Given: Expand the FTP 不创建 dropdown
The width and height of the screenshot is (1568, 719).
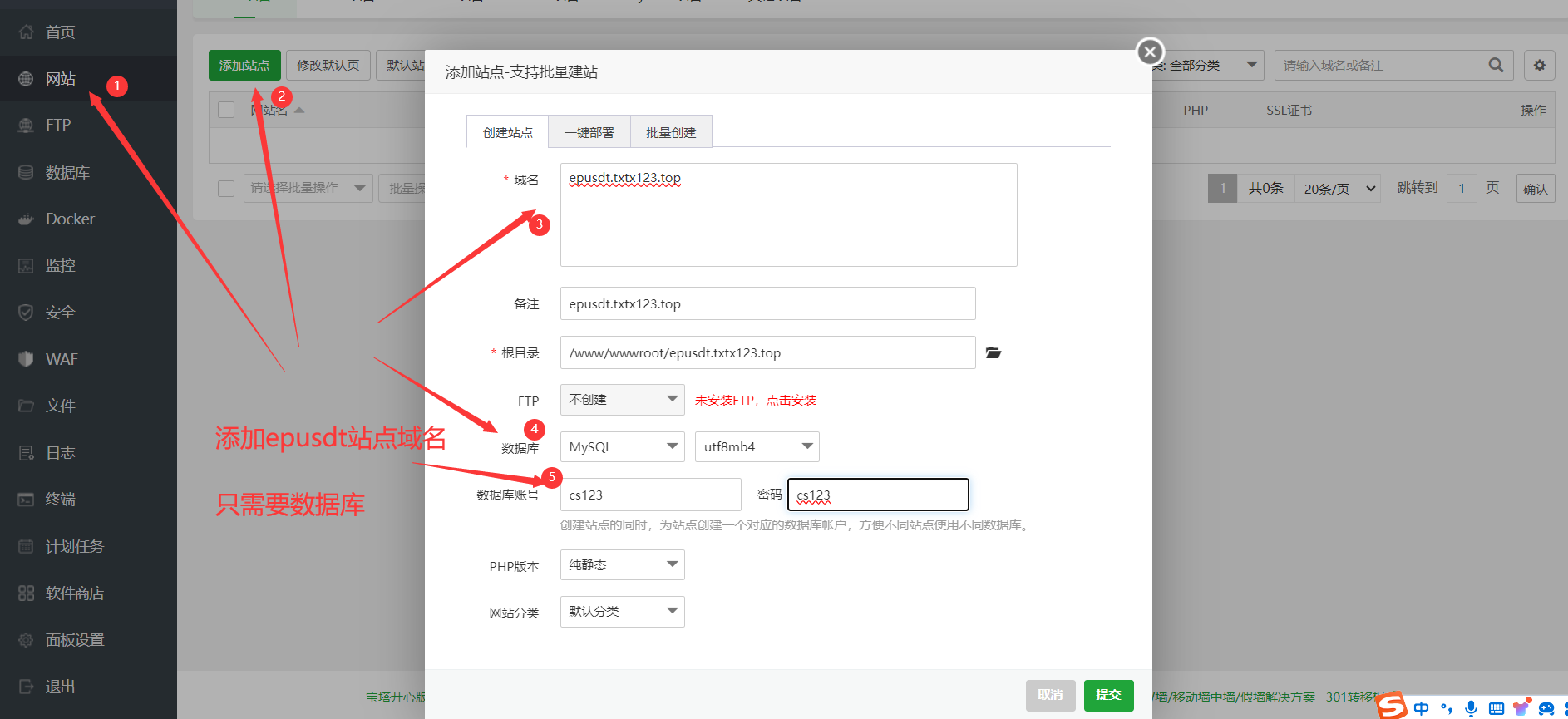Looking at the screenshot, I should point(623,400).
